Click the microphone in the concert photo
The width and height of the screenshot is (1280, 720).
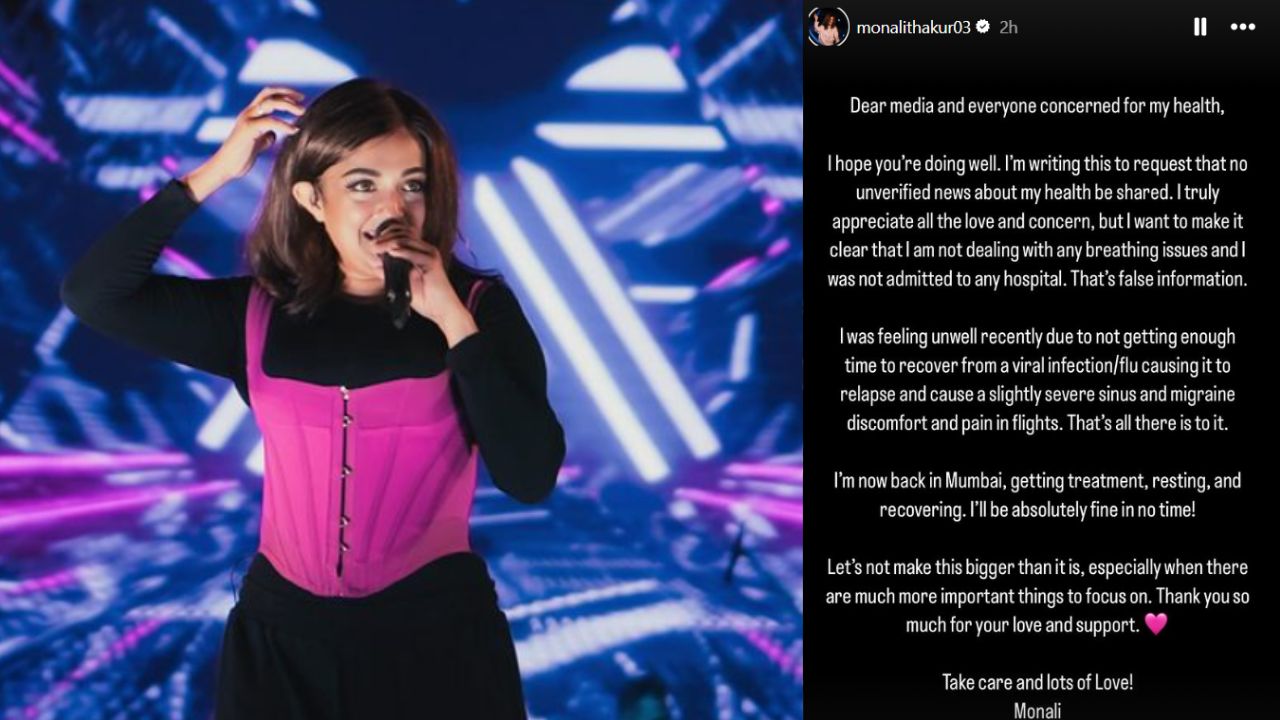pyautogui.click(x=392, y=270)
